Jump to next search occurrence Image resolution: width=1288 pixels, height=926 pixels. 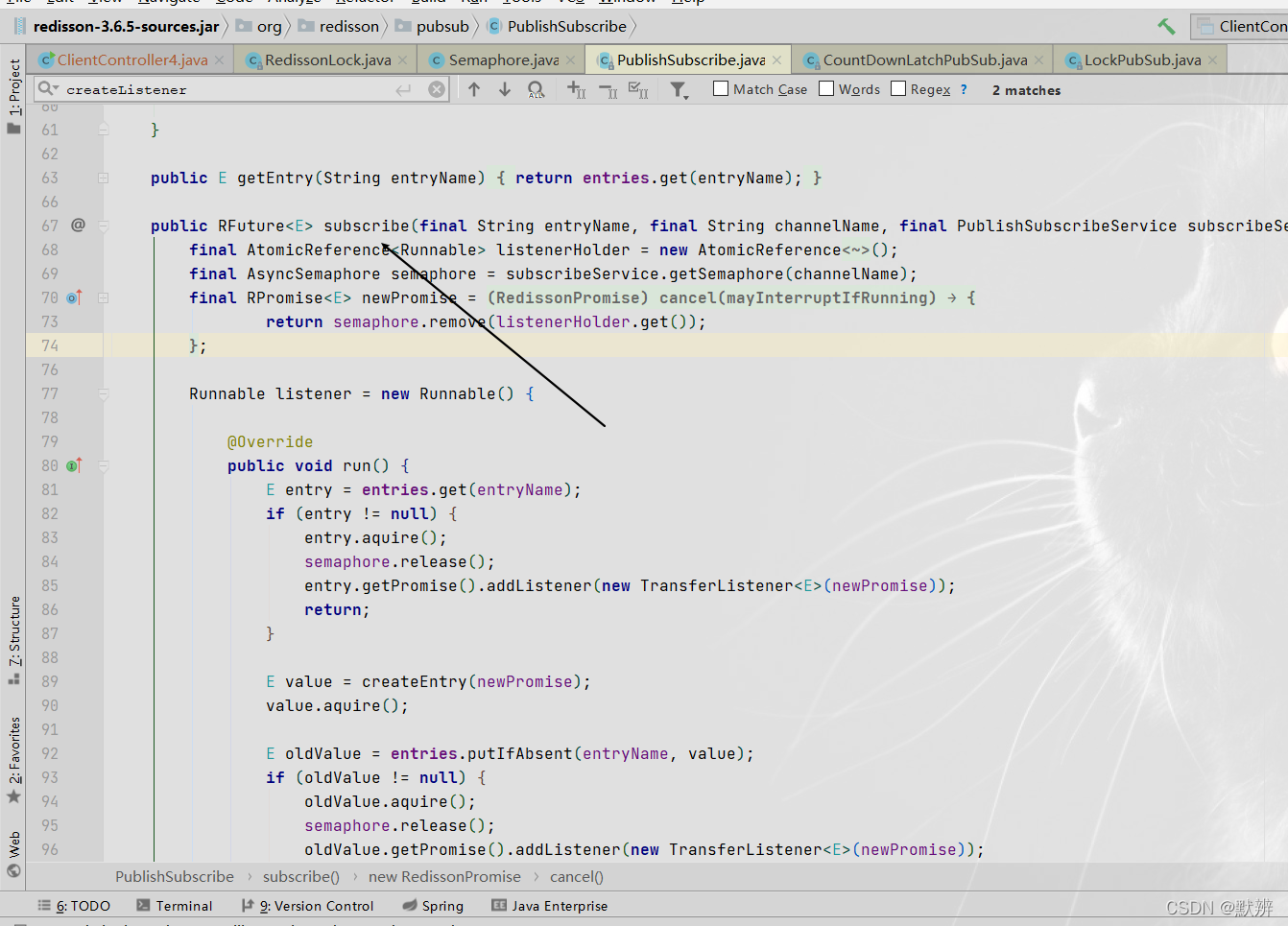pos(505,89)
